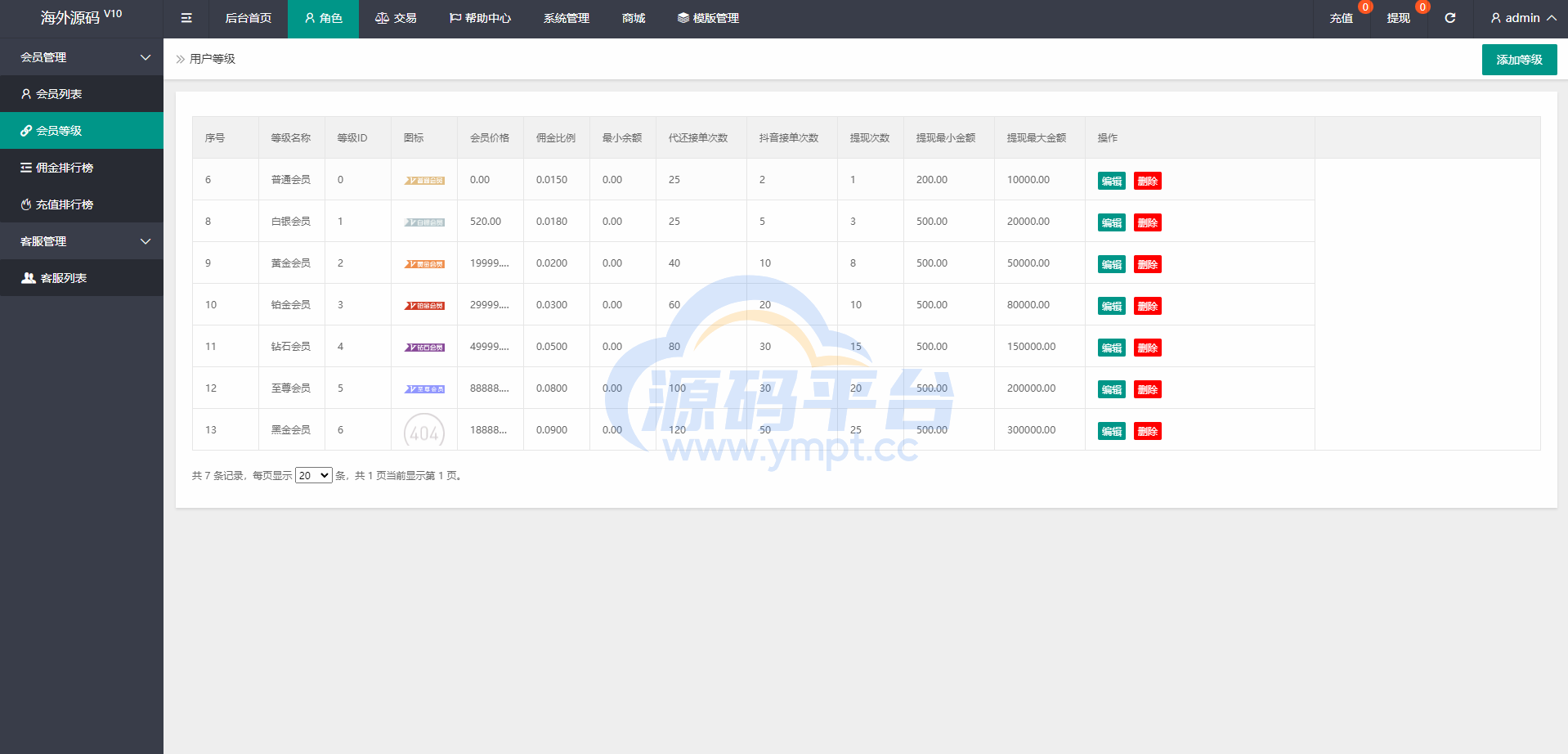Click the 佣金比例 column header

556,138
